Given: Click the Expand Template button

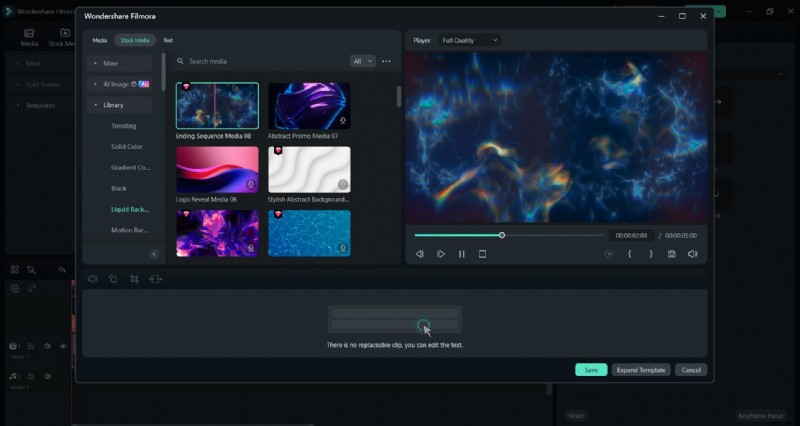Looking at the screenshot, I should pos(640,369).
